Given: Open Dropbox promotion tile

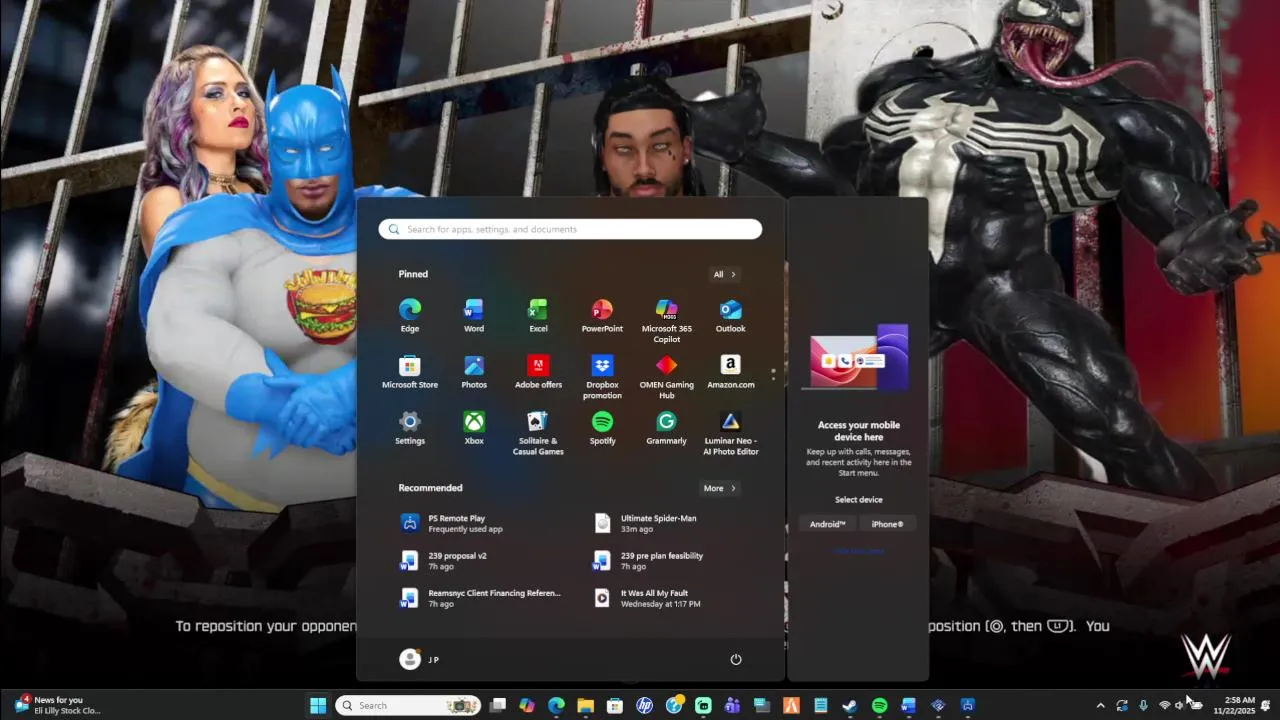Looking at the screenshot, I should coord(602,376).
